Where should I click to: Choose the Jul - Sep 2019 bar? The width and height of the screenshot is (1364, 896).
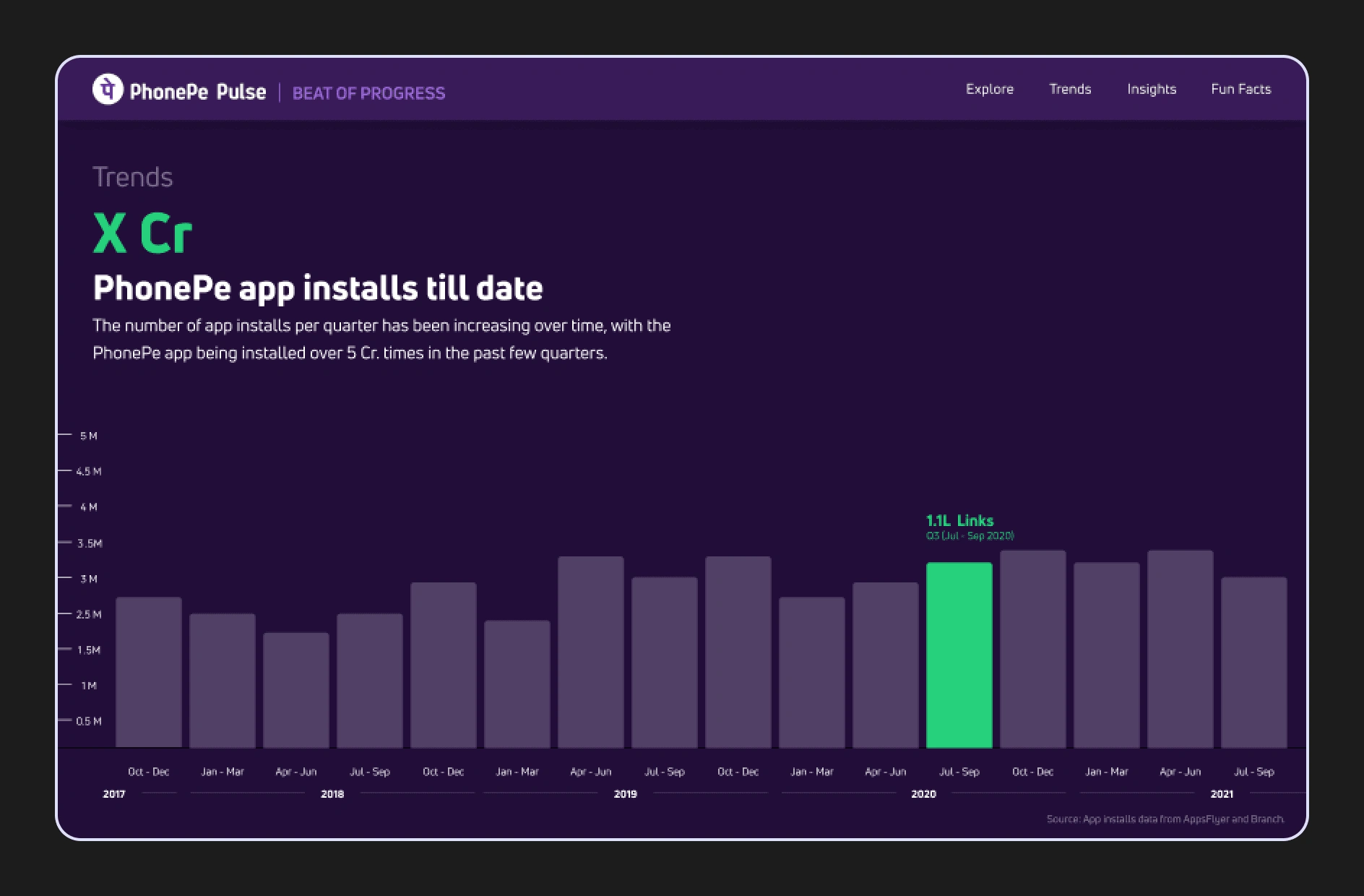[x=665, y=662]
